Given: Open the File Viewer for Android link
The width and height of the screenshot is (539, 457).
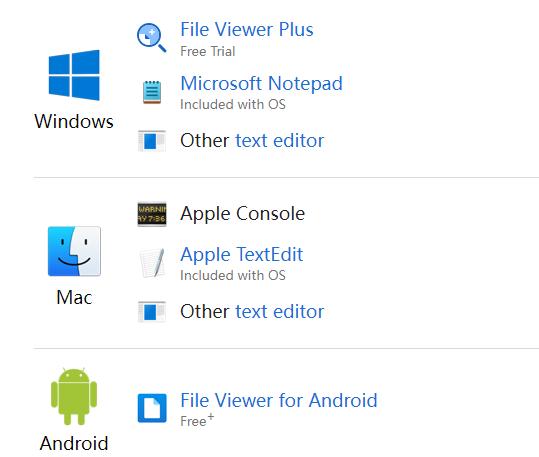Looking at the screenshot, I should pos(279,400).
